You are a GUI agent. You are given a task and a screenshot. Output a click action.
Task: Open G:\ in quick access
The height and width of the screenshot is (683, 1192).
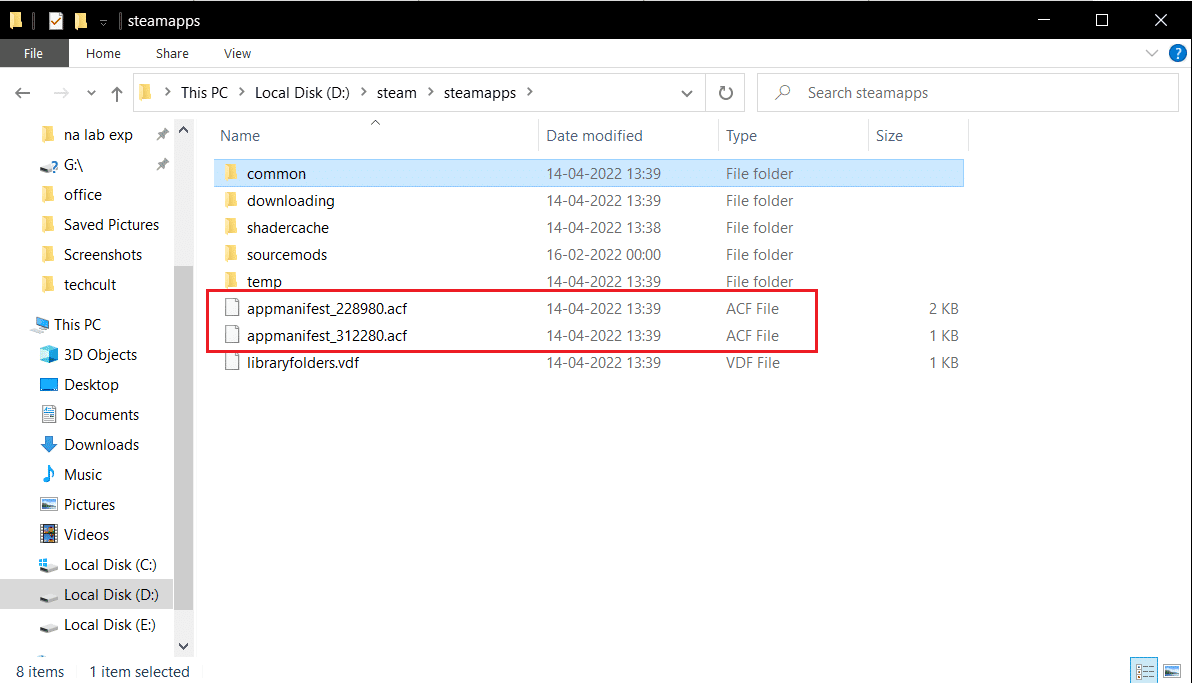click(x=73, y=165)
